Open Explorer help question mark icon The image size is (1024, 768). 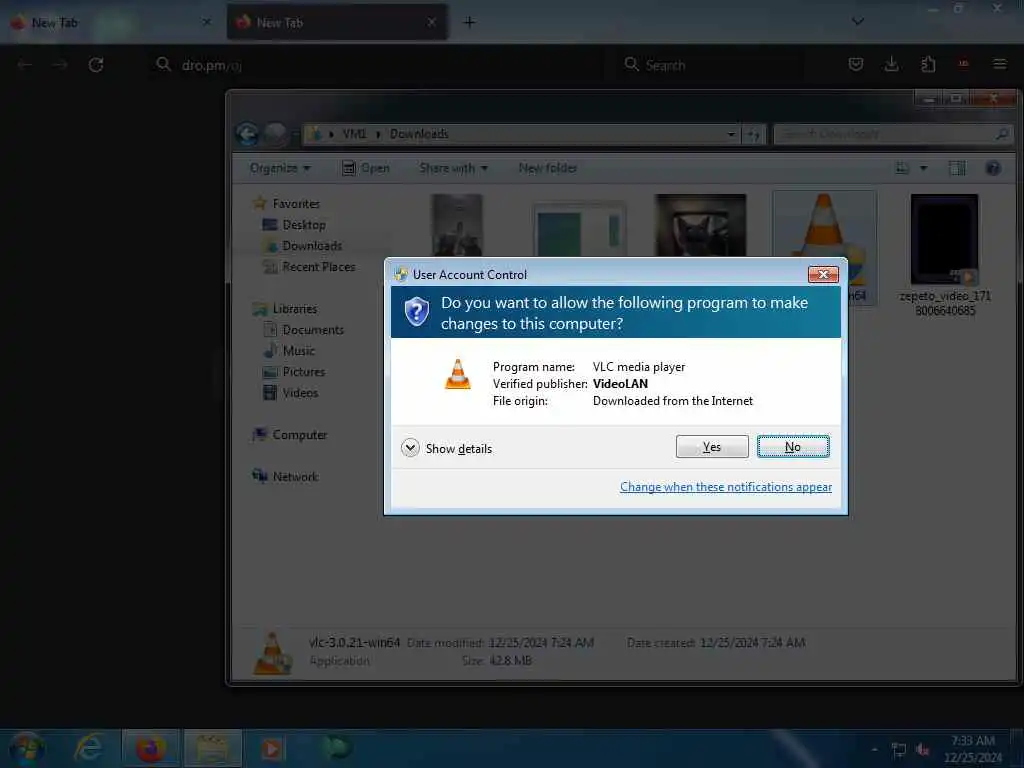(x=993, y=168)
